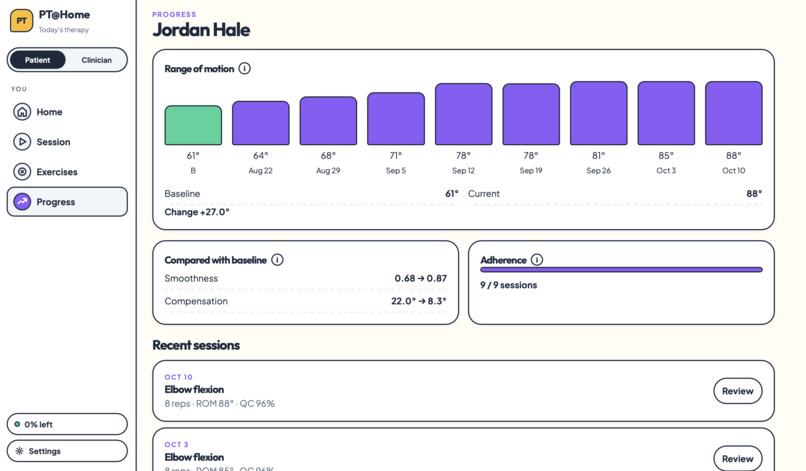This screenshot has width=806, height=471.
Task: Review the Oct 3 Elbow flexion session
Action: (x=738, y=458)
